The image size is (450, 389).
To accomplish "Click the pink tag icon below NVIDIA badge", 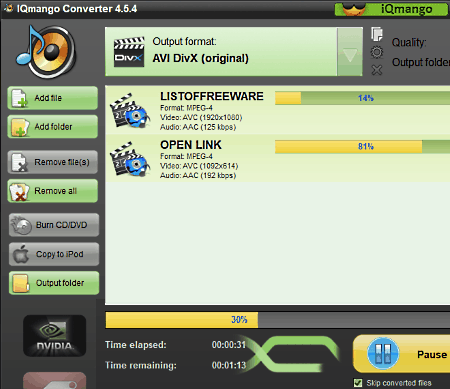I will (x=54, y=381).
